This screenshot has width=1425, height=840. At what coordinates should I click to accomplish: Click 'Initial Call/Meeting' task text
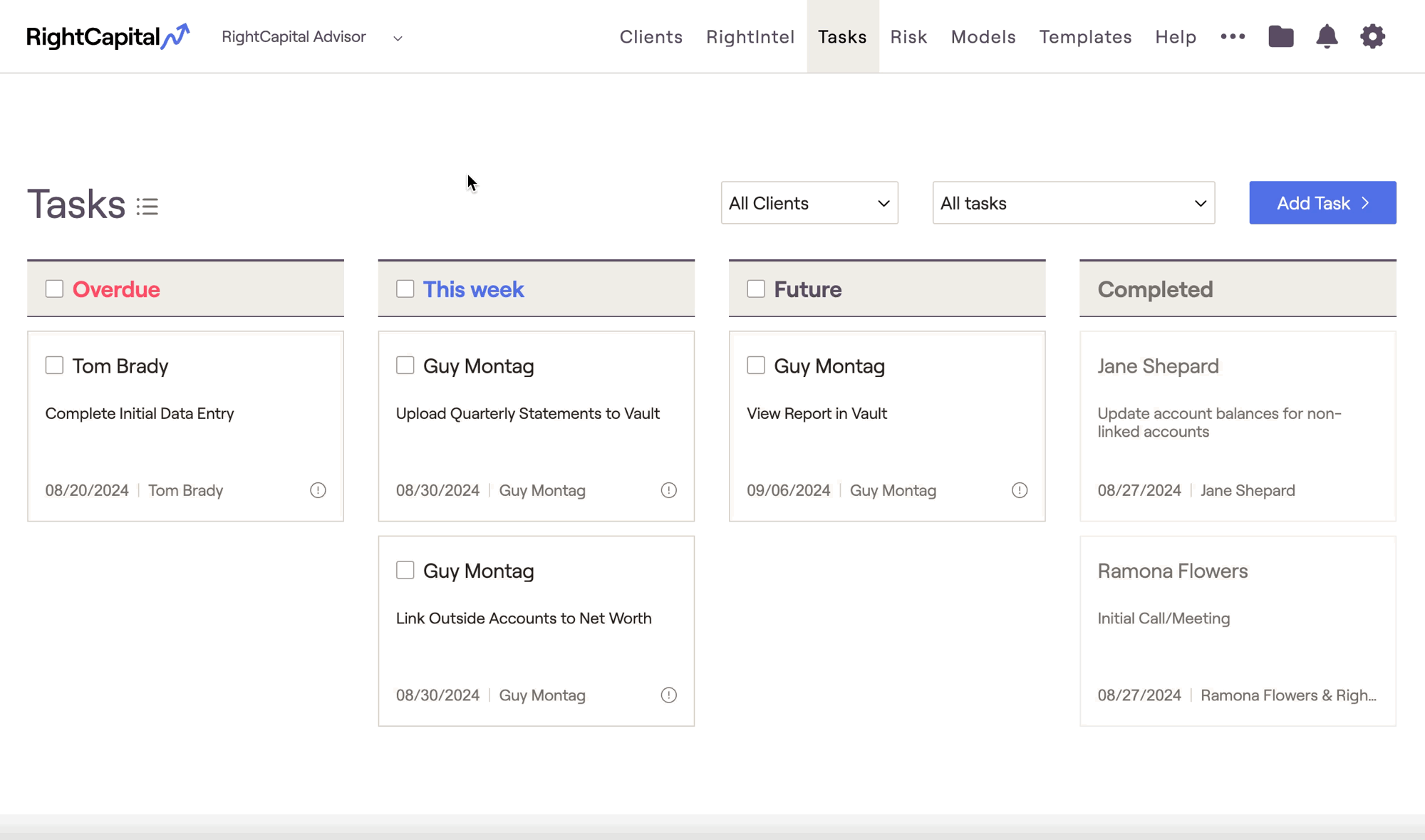click(1164, 618)
